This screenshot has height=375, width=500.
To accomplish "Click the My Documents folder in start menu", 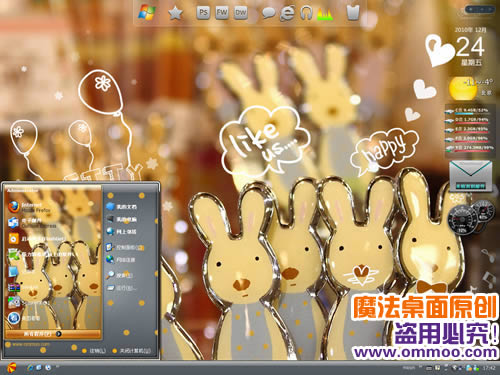I will [122, 207].
